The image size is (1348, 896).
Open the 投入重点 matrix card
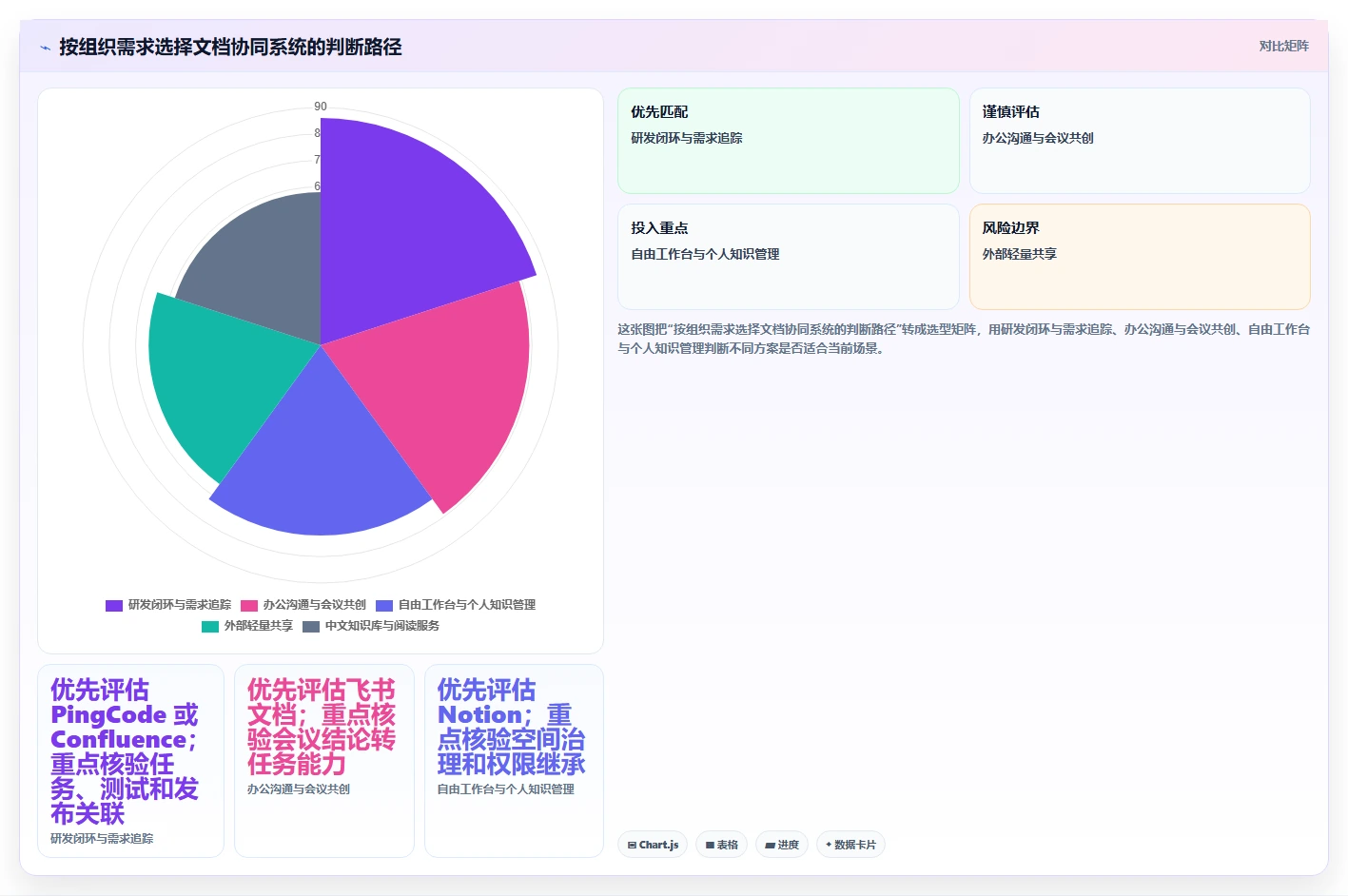[x=788, y=257]
